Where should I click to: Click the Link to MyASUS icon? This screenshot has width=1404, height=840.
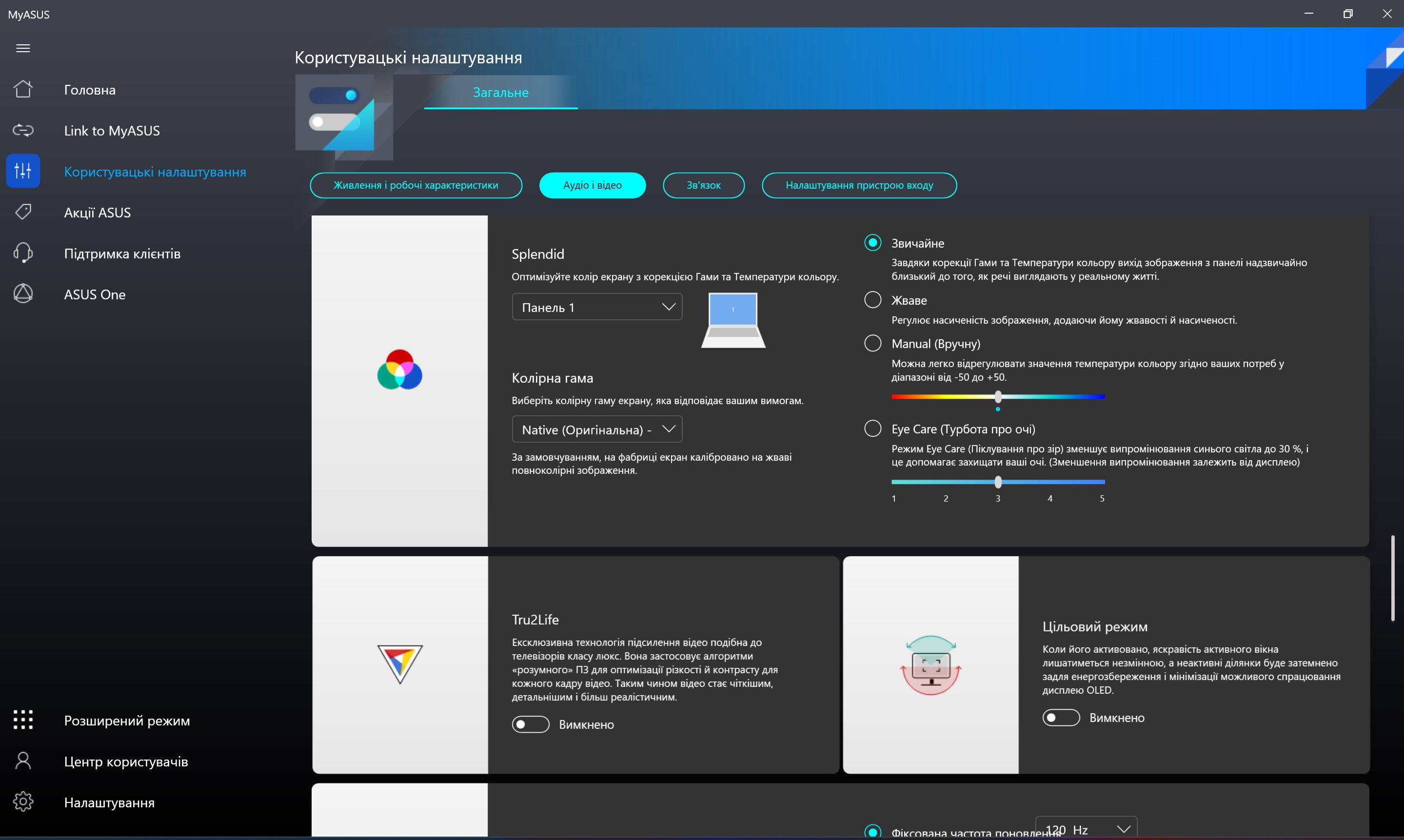(23, 130)
